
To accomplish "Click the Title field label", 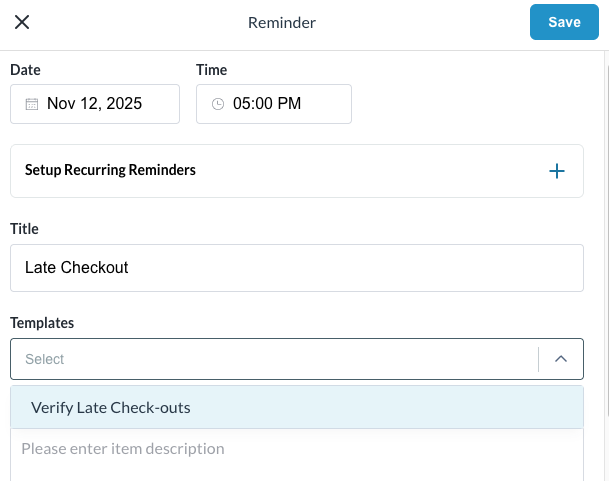I will point(24,229).
